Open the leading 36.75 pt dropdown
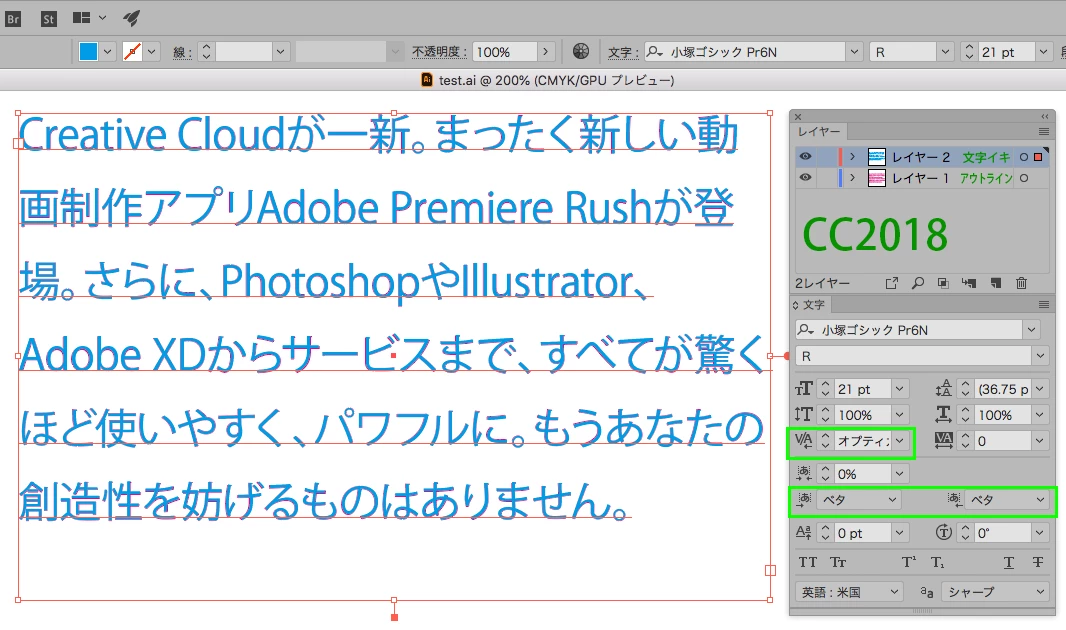This screenshot has width=1066, height=630. (1039, 389)
